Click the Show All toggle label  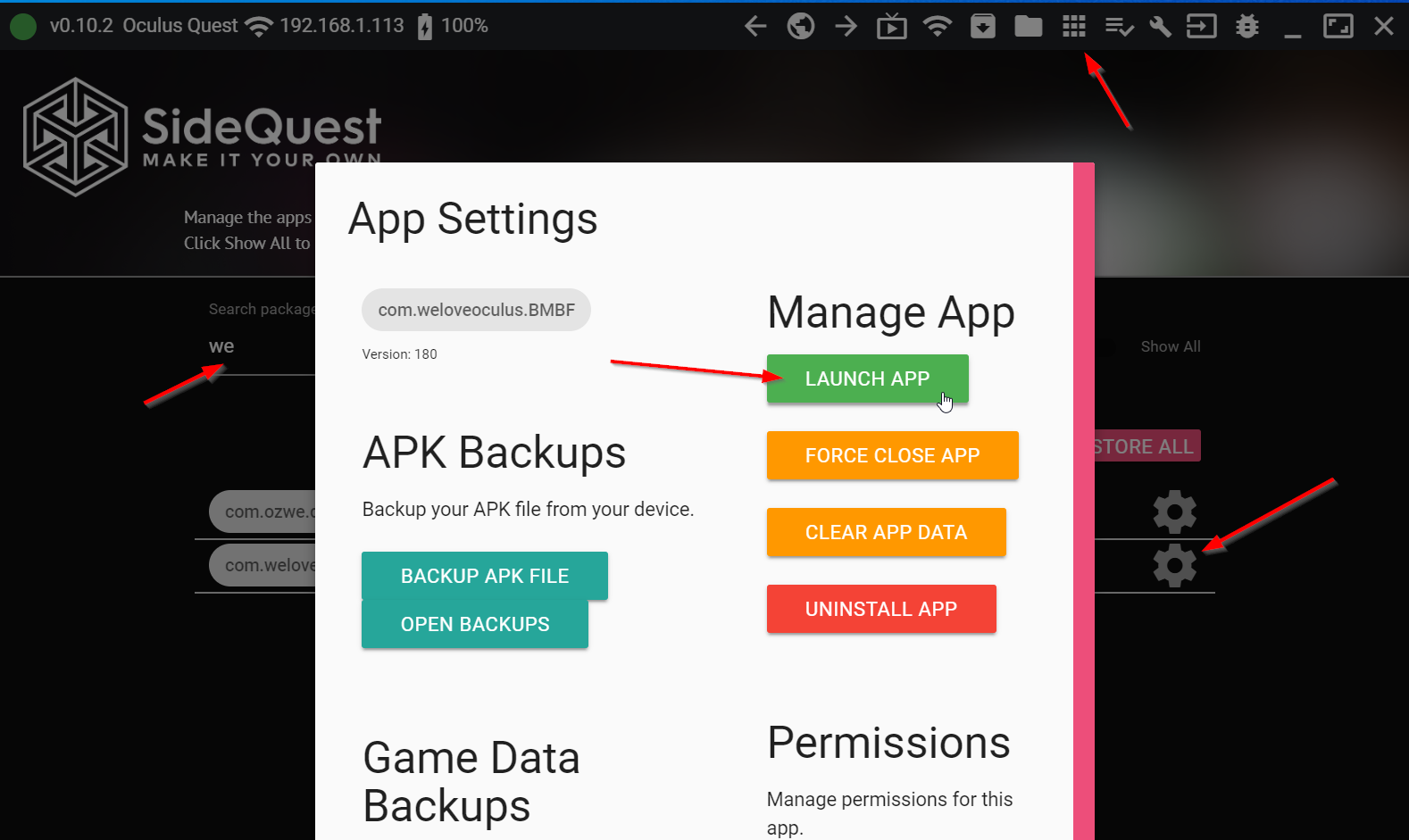pyautogui.click(x=1170, y=346)
